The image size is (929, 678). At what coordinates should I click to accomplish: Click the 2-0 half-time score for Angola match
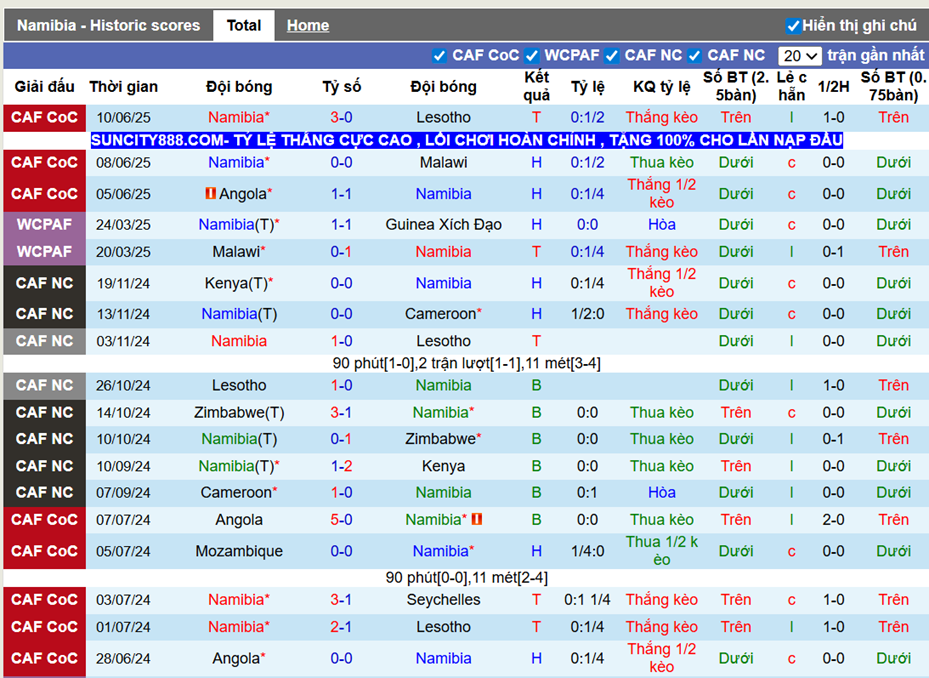833,520
